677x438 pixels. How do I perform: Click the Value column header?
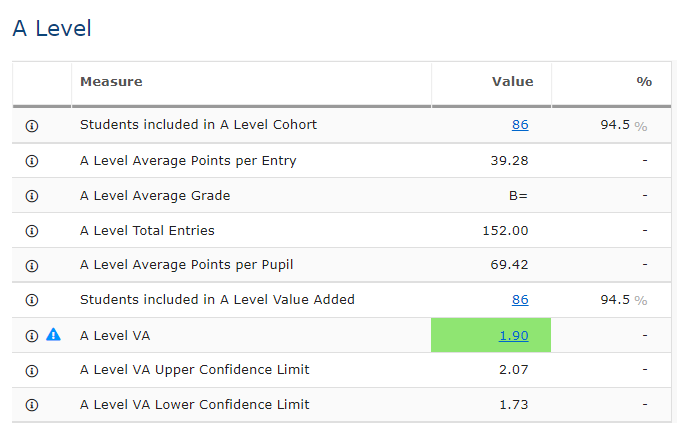pyautogui.click(x=512, y=82)
